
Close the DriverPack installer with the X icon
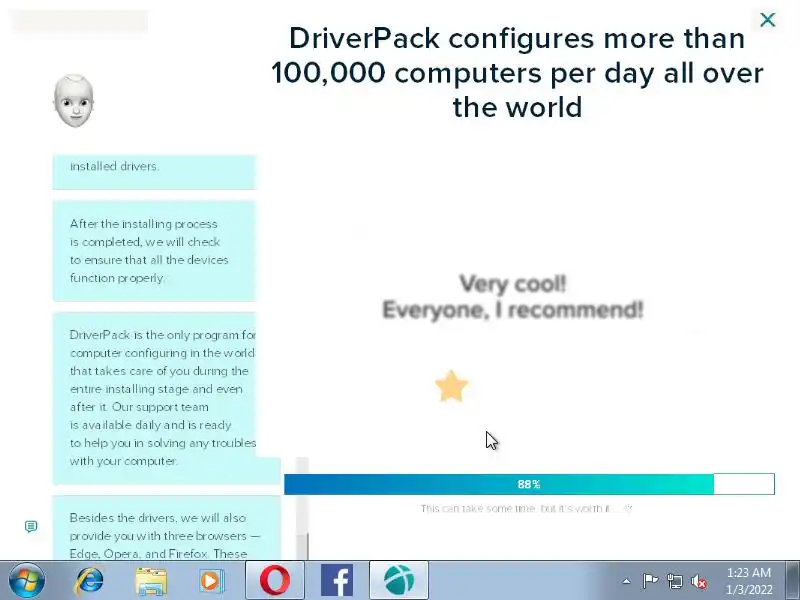click(x=767, y=20)
